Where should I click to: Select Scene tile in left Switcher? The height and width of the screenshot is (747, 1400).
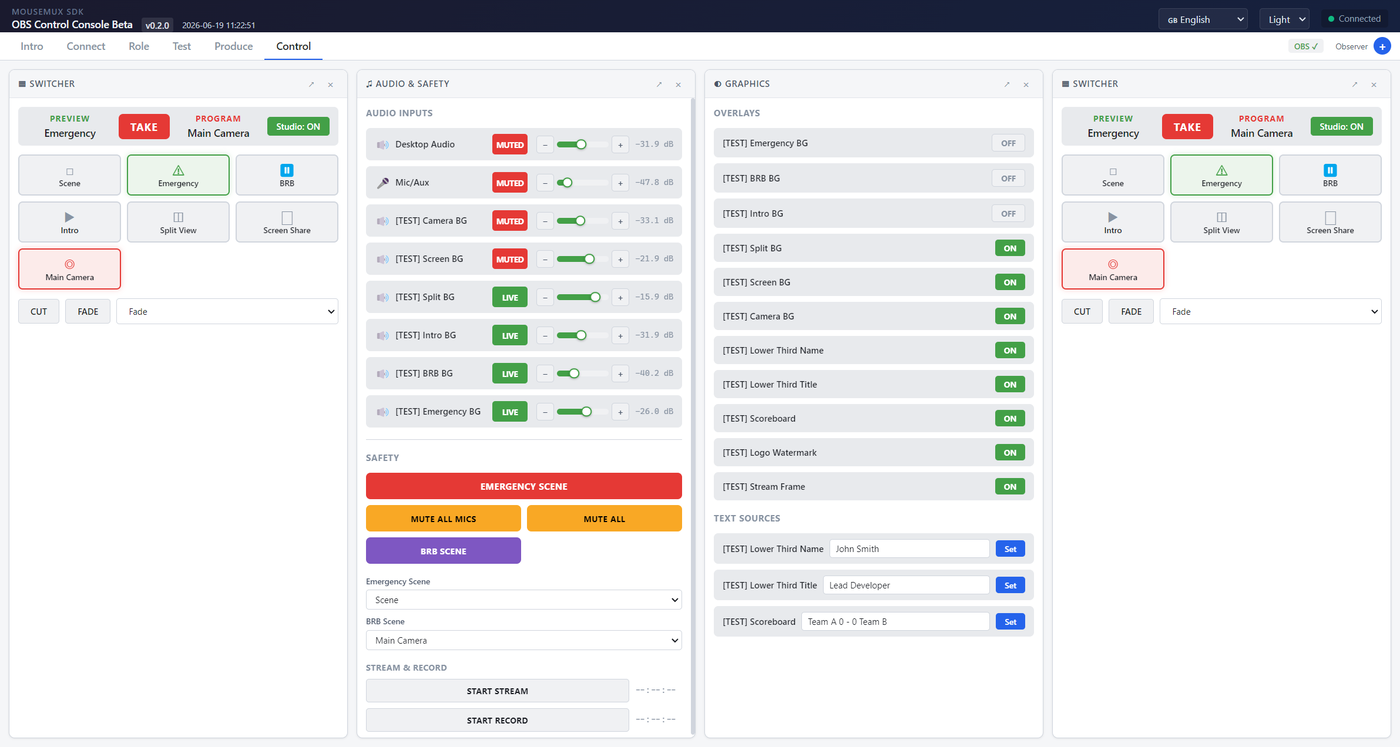click(x=69, y=175)
